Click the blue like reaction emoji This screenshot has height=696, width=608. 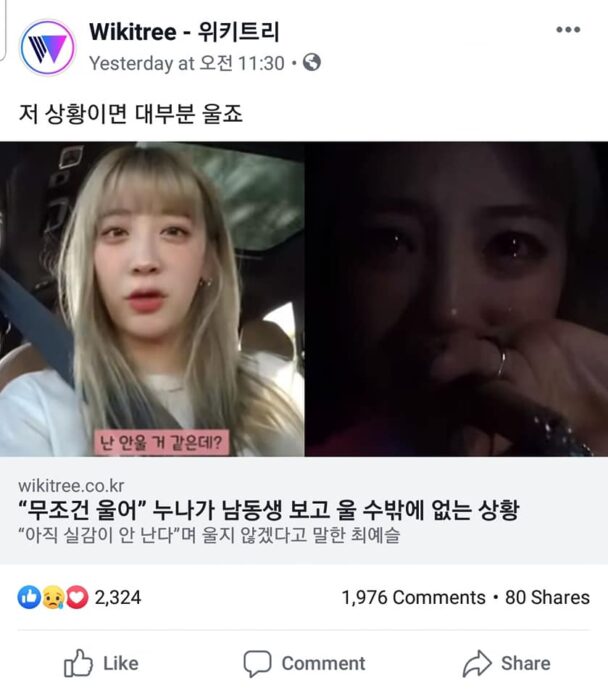[x=29, y=597]
